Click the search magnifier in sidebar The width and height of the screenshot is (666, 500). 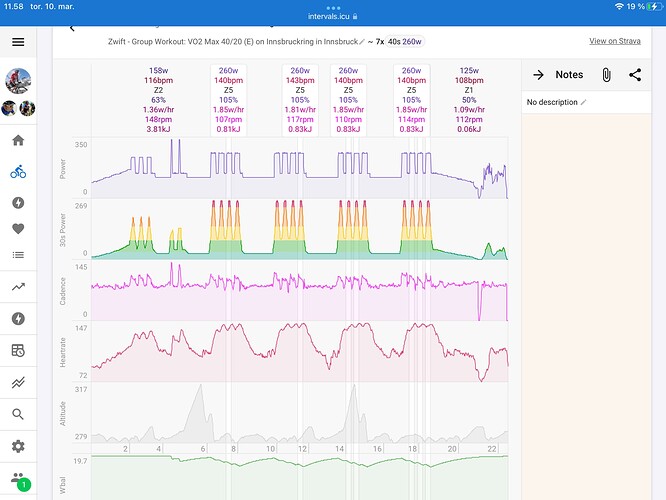pyautogui.click(x=18, y=413)
